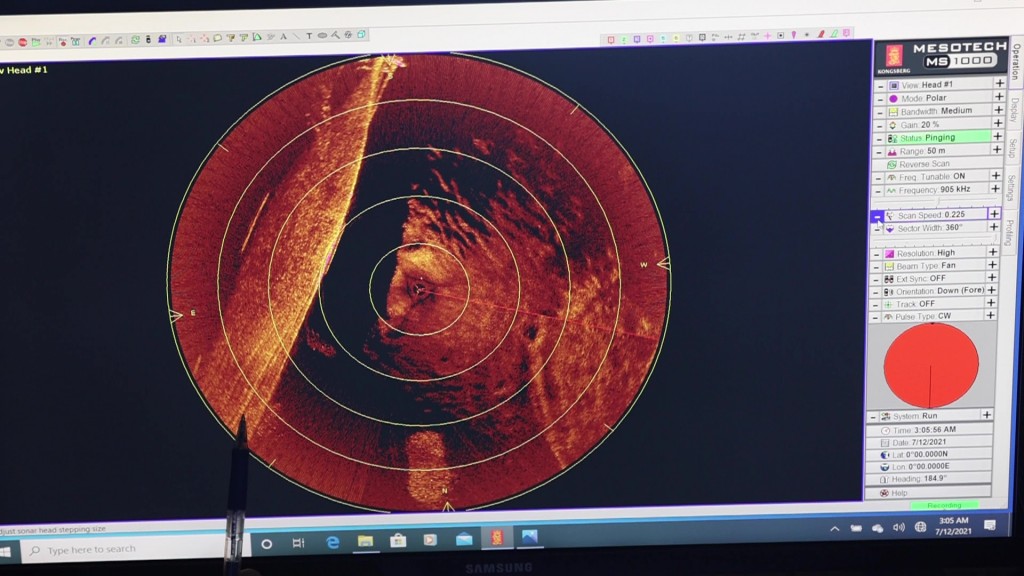Image resolution: width=1024 pixels, height=576 pixels.
Task: Click the red scan sector circle
Action: (931, 364)
